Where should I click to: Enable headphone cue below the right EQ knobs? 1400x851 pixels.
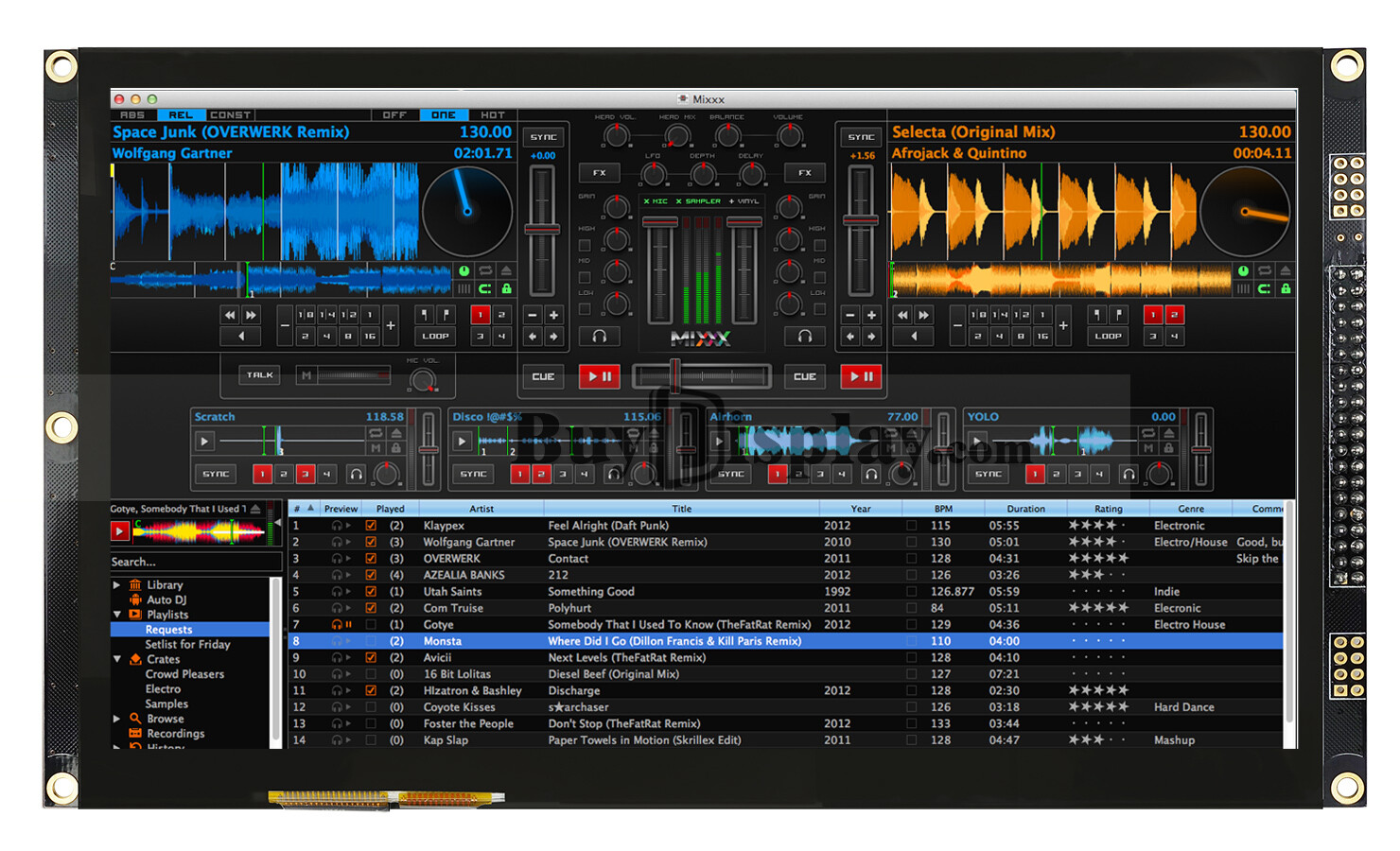pyautogui.click(x=804, y=336)
